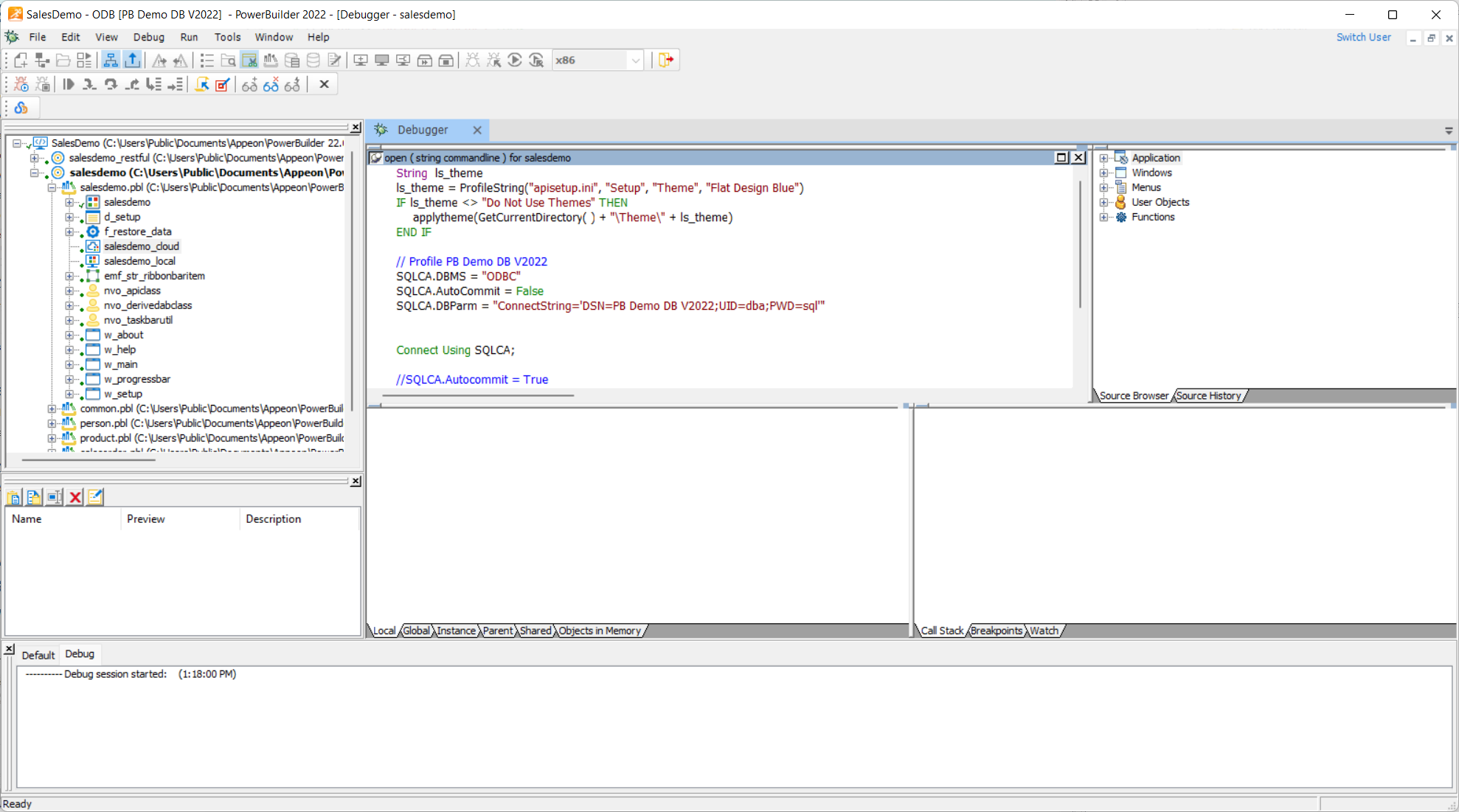
Task: Close the Debugger tab
Action: pos(477,130)
